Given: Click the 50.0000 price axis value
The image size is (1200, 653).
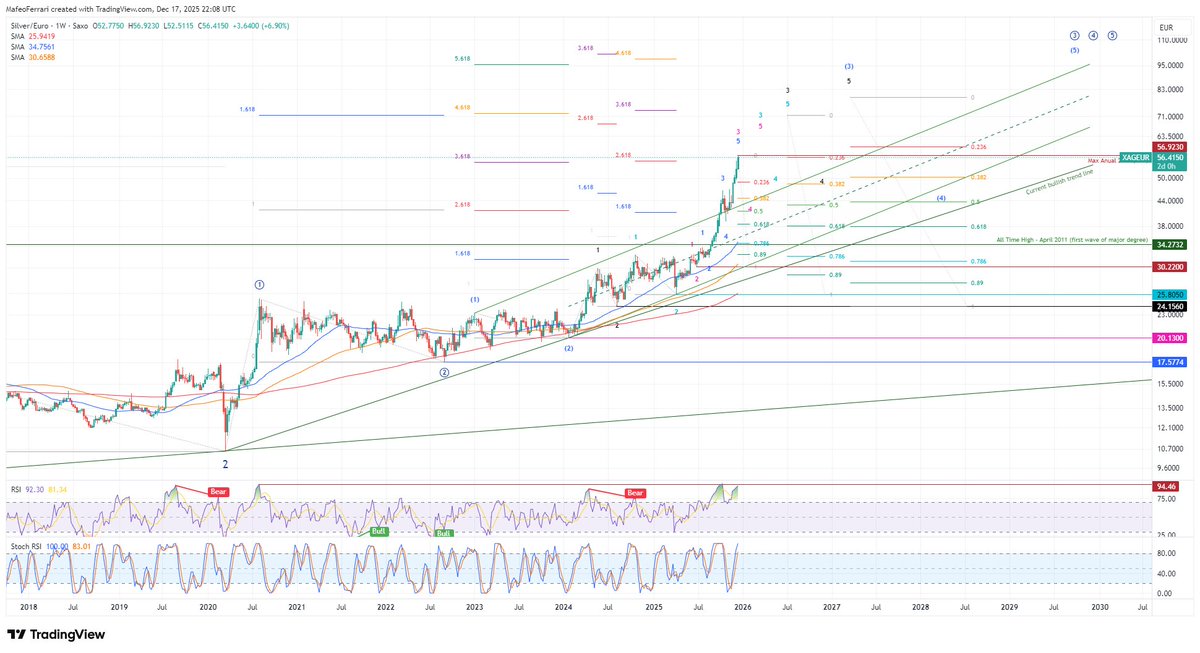Looking at the screenshot, I should (x=1169, y=178).
